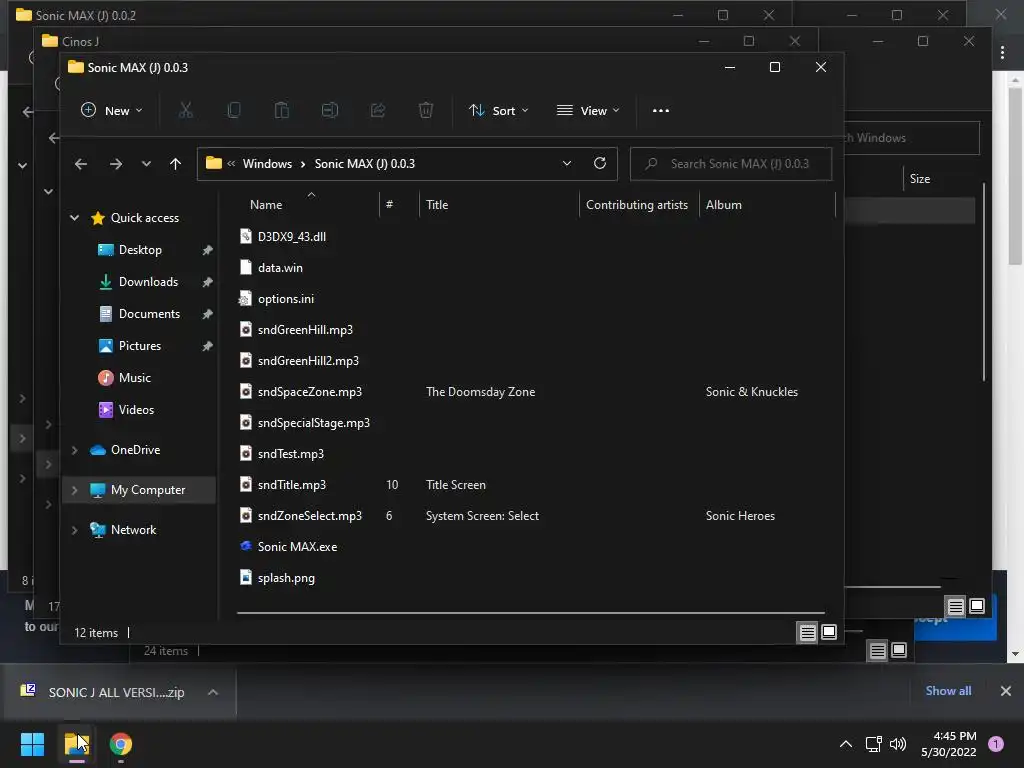Open the network icon in system tray
The image size is (1024, 768).
[873, 744]
